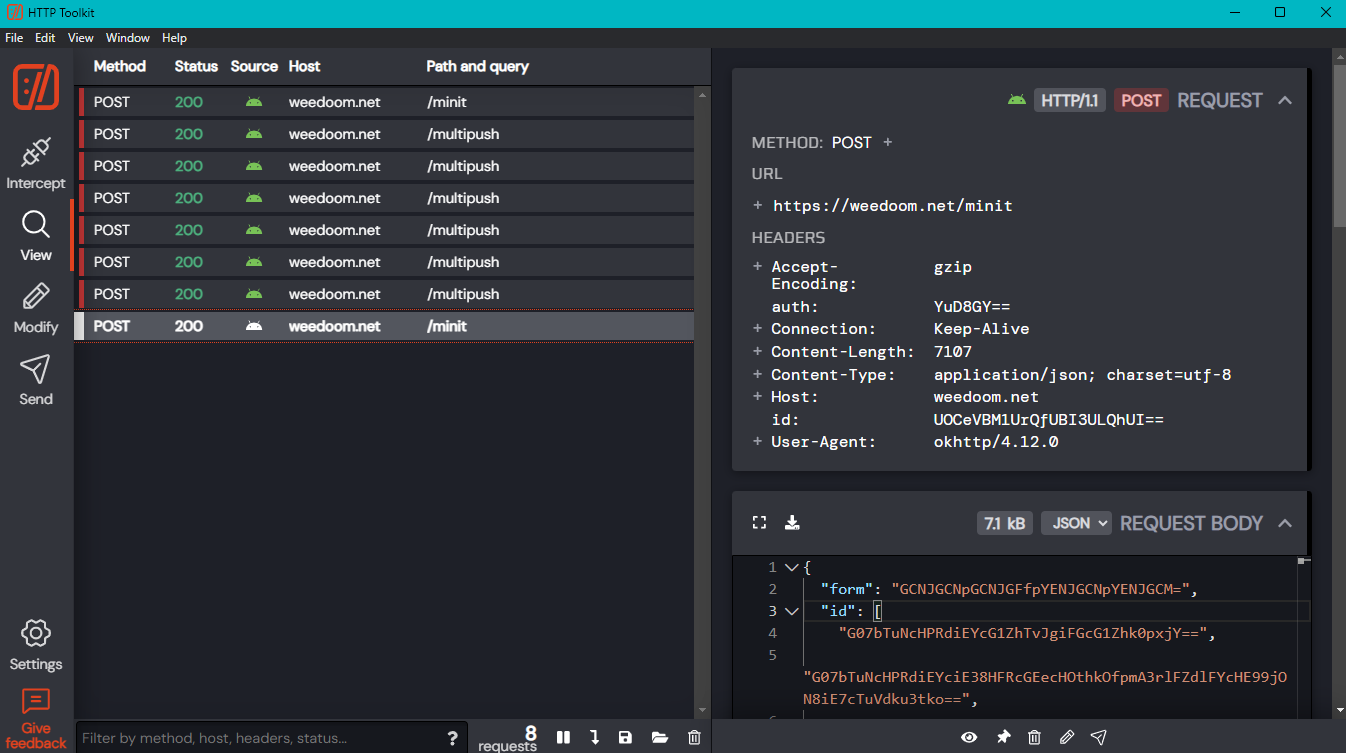Expand the Content-Length header info
The image size is (1346, 753).
758,352
